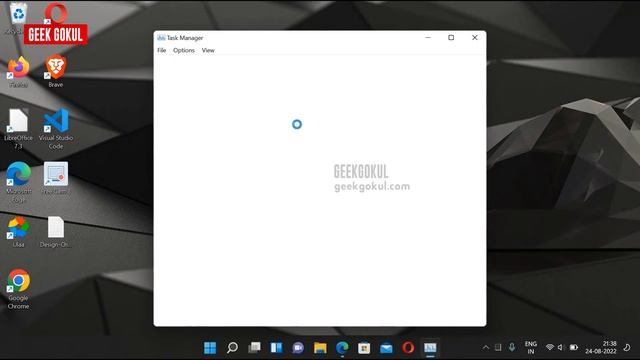Open volume speaker tray icon

[x=561, y=347]
